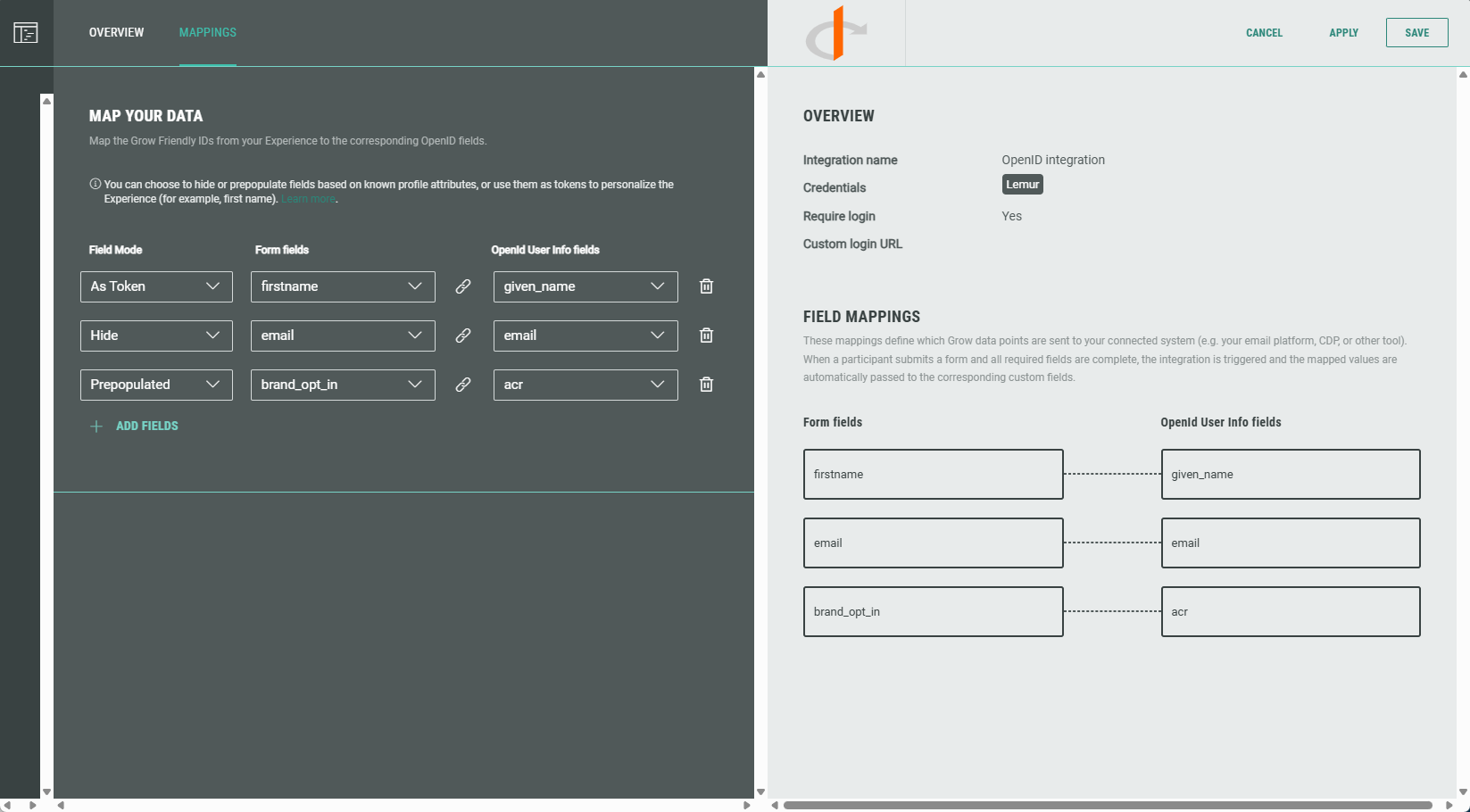Click the plus icon beside Add Fields
This screenshot has height=812, width=1470.
tap(96, 427)
